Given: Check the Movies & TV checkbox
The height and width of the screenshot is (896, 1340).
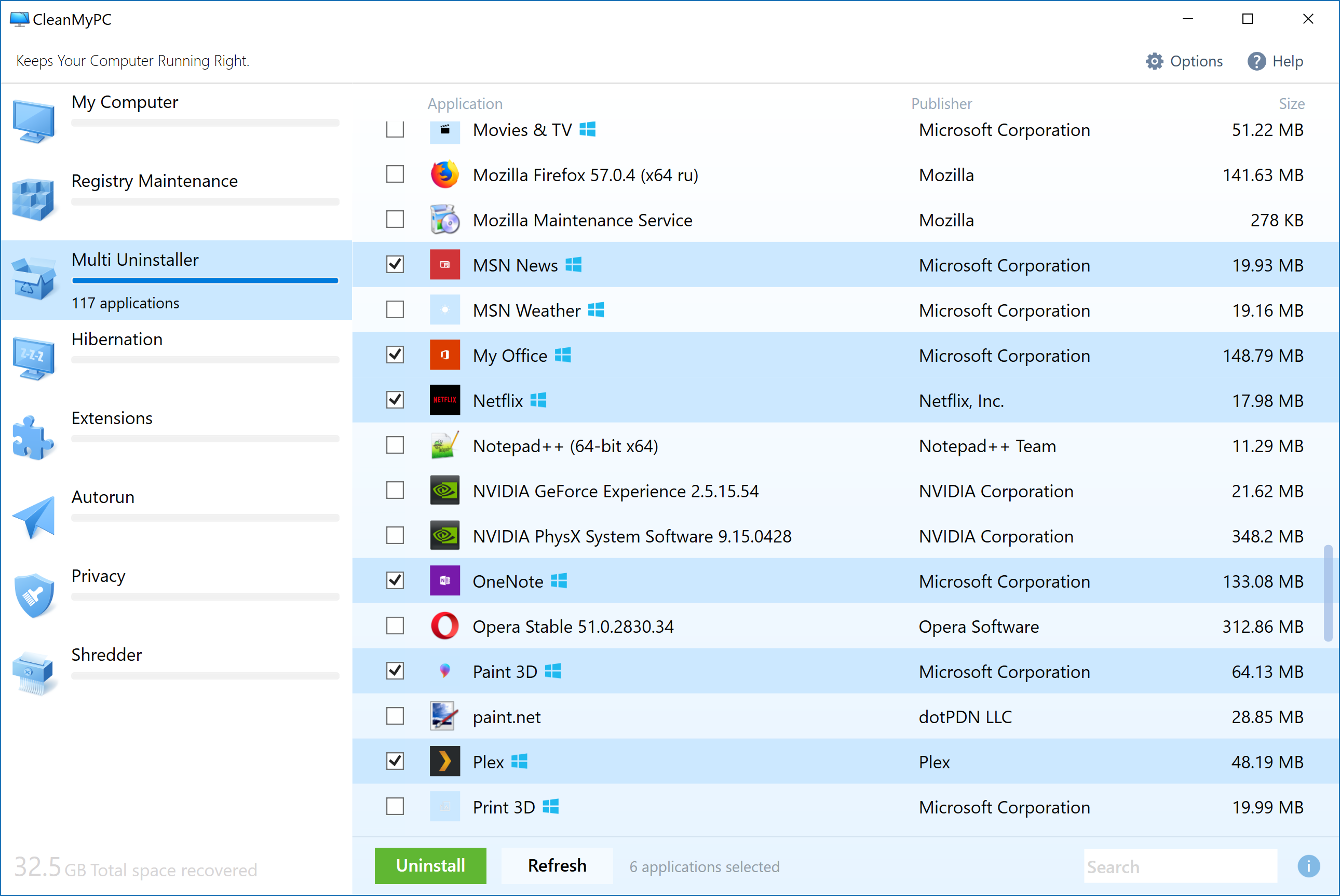Looking at the screenshot, I should pyautogui.click(x=395, y=129).
